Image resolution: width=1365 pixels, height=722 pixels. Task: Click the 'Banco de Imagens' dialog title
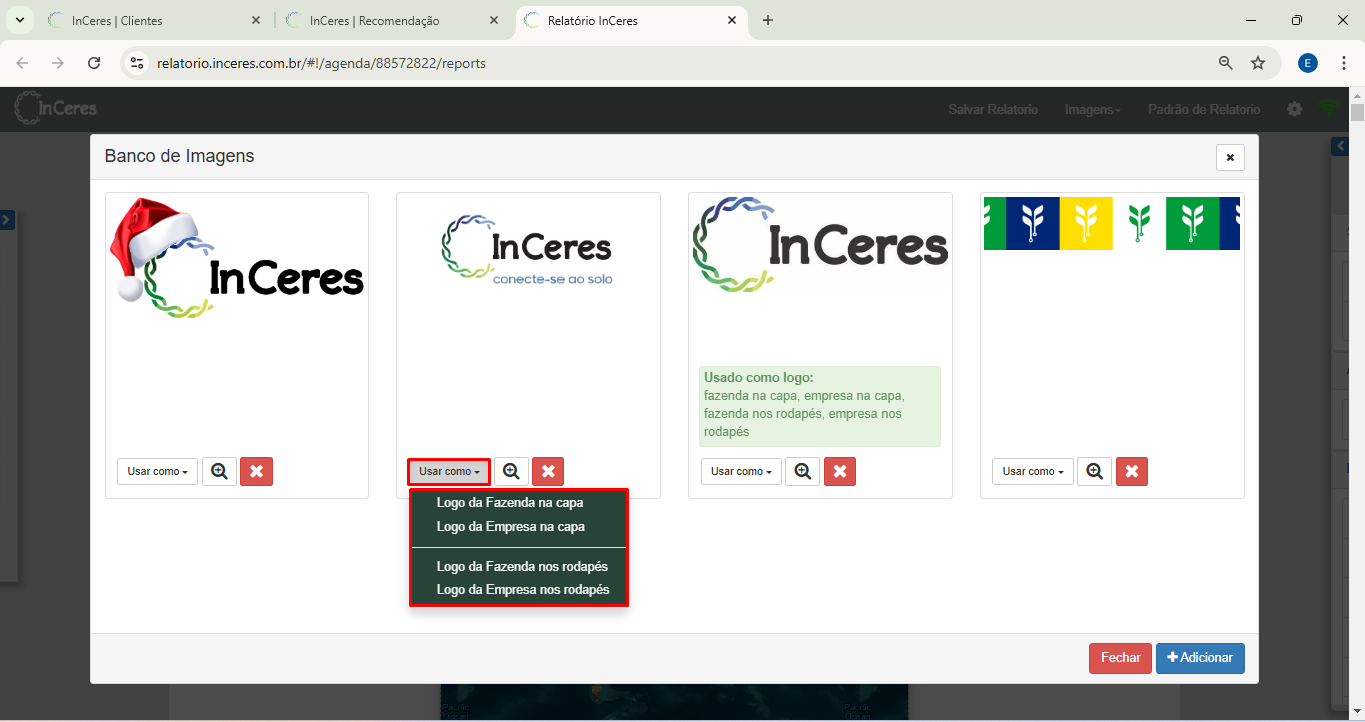(179, 156)
